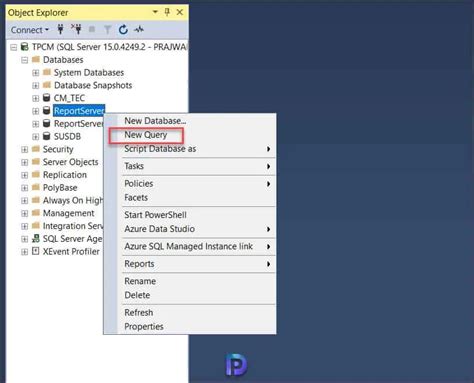This screenshot has height=383, width=474.
Task: Toggle Object Explorer auto-hide pin
Action: pos(167,12)
